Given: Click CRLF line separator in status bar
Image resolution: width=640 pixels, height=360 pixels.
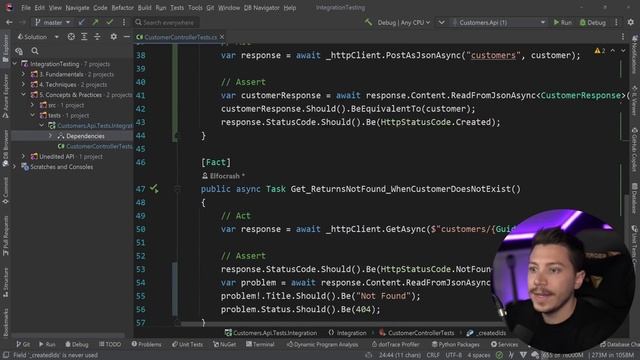Looking at the screenshot, I should click(x=433, y=355).
